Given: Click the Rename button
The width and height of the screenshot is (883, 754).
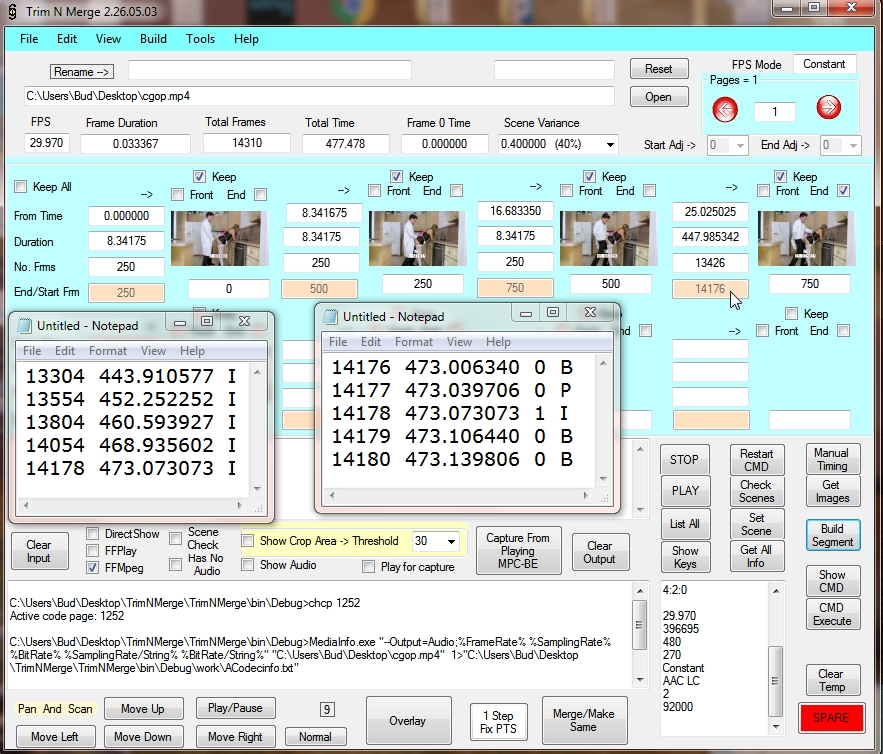Looking at the screenshot, I should pos(81,72).
